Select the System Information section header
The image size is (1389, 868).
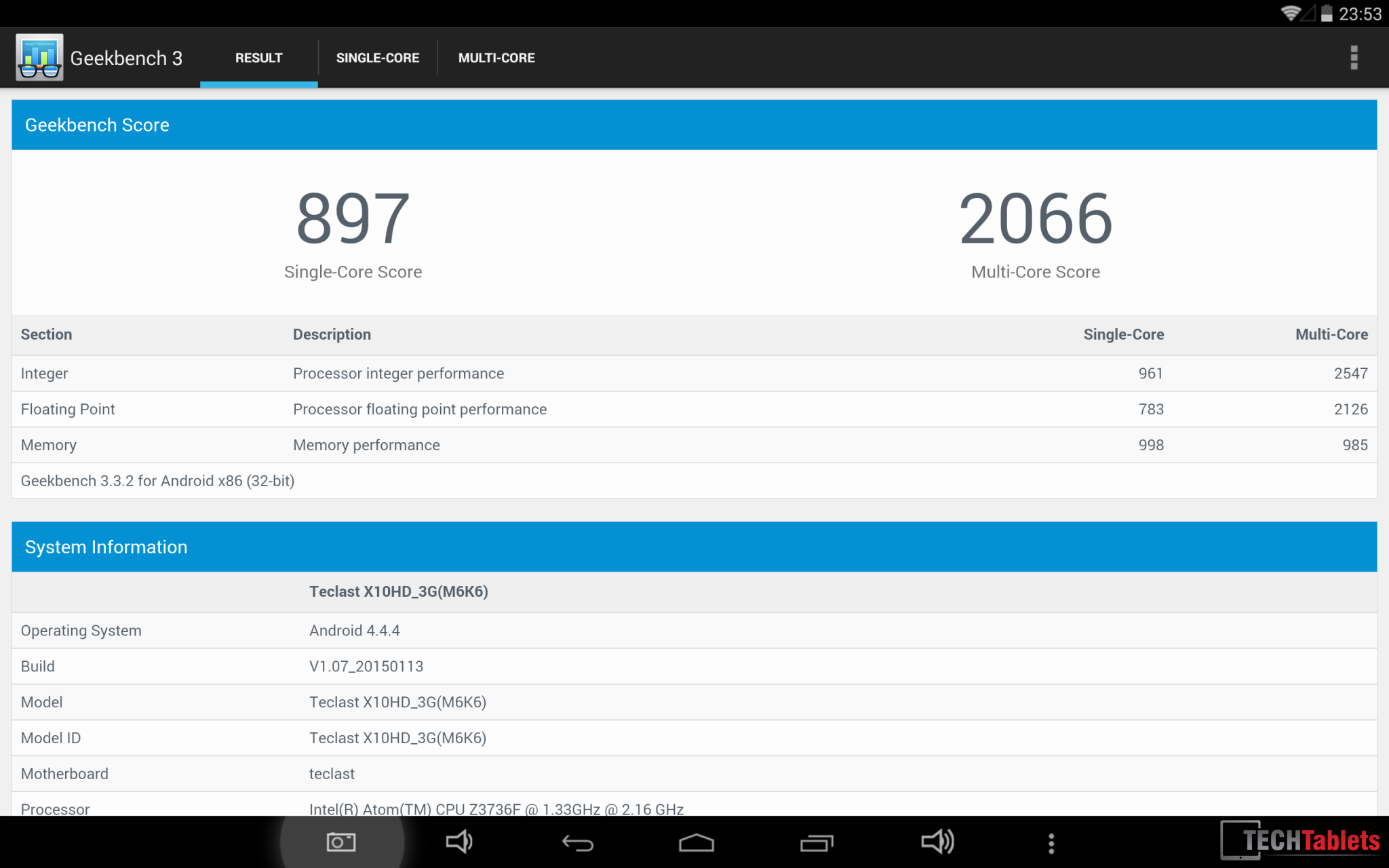pyautogui.click(x=694, y=547)
